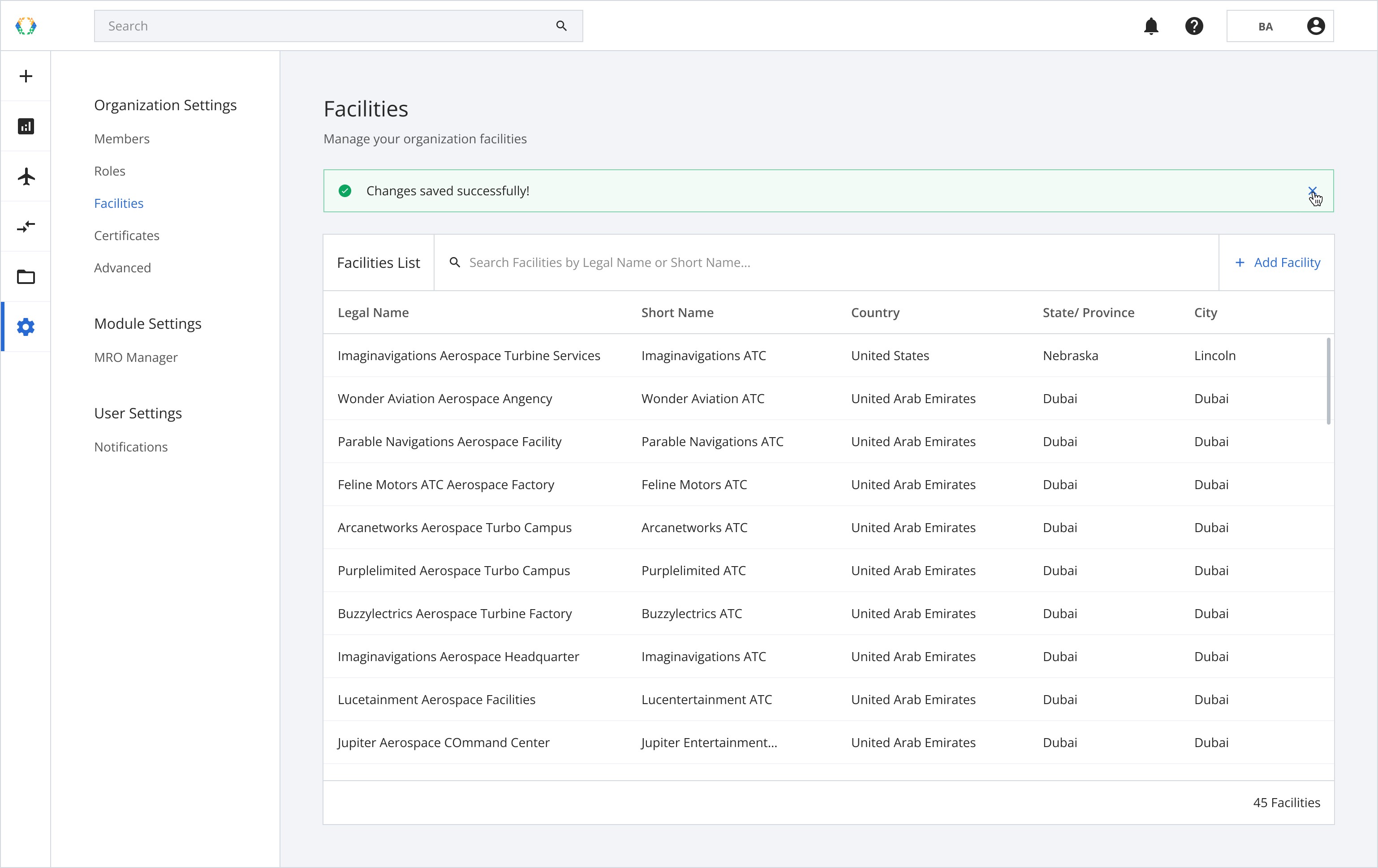Screen dimensions: 1378x868
Task: Open Notifications user settings
Action: [x=131, y=447]
